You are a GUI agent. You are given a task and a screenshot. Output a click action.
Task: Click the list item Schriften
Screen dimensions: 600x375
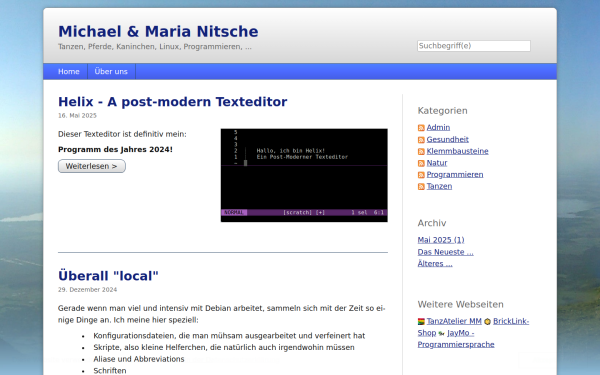click(x=109, y=370)
